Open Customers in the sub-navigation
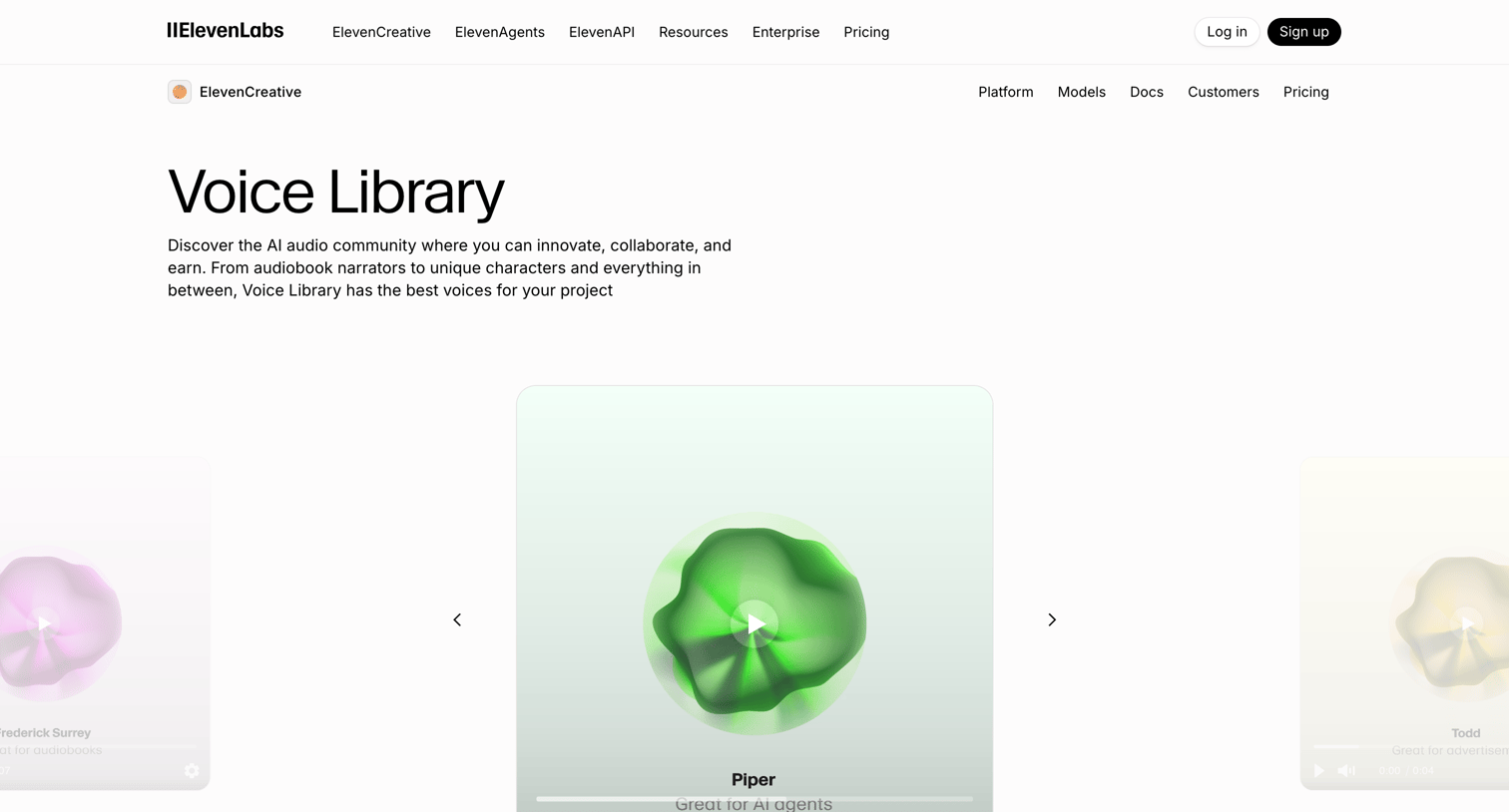This screenshot has width=1509, height=812. [x=1224, y=92]
